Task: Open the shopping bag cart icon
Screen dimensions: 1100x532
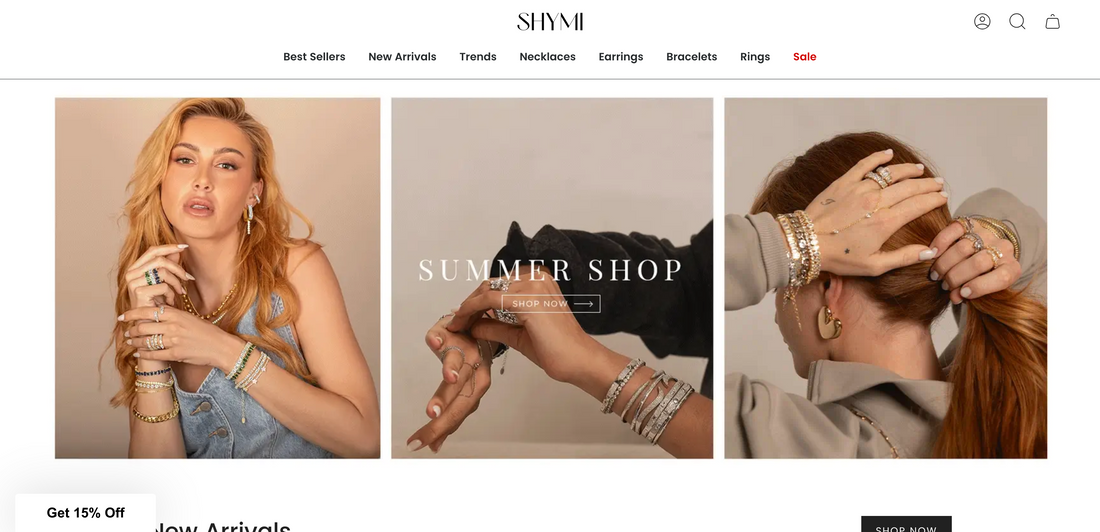Action: [x=1052, y=22]
